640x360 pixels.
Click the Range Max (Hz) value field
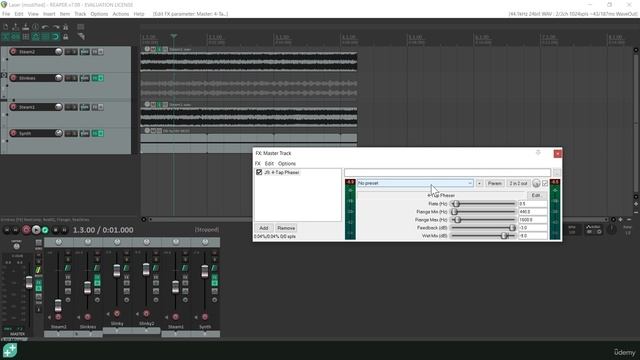[533, 220]
